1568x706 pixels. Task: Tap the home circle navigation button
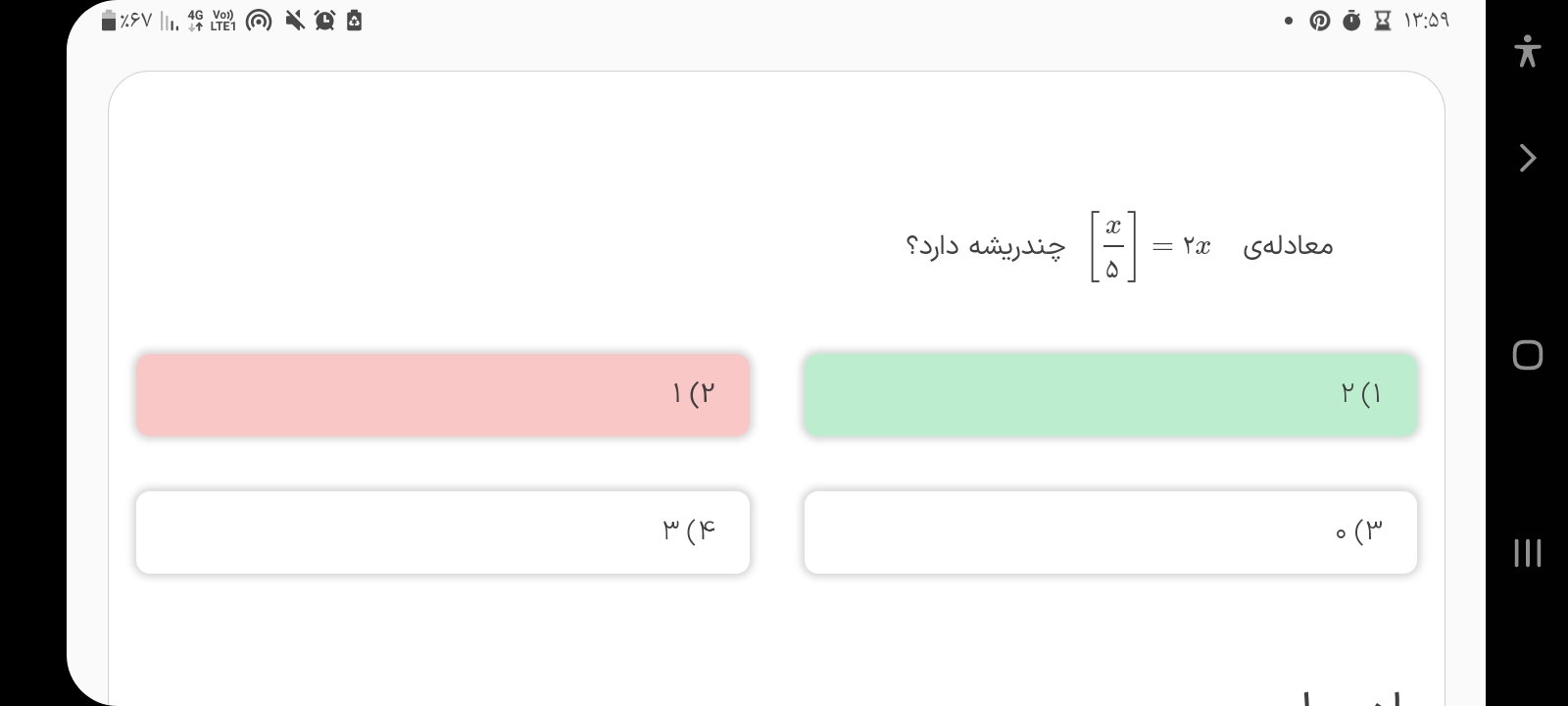(1527, 355)
